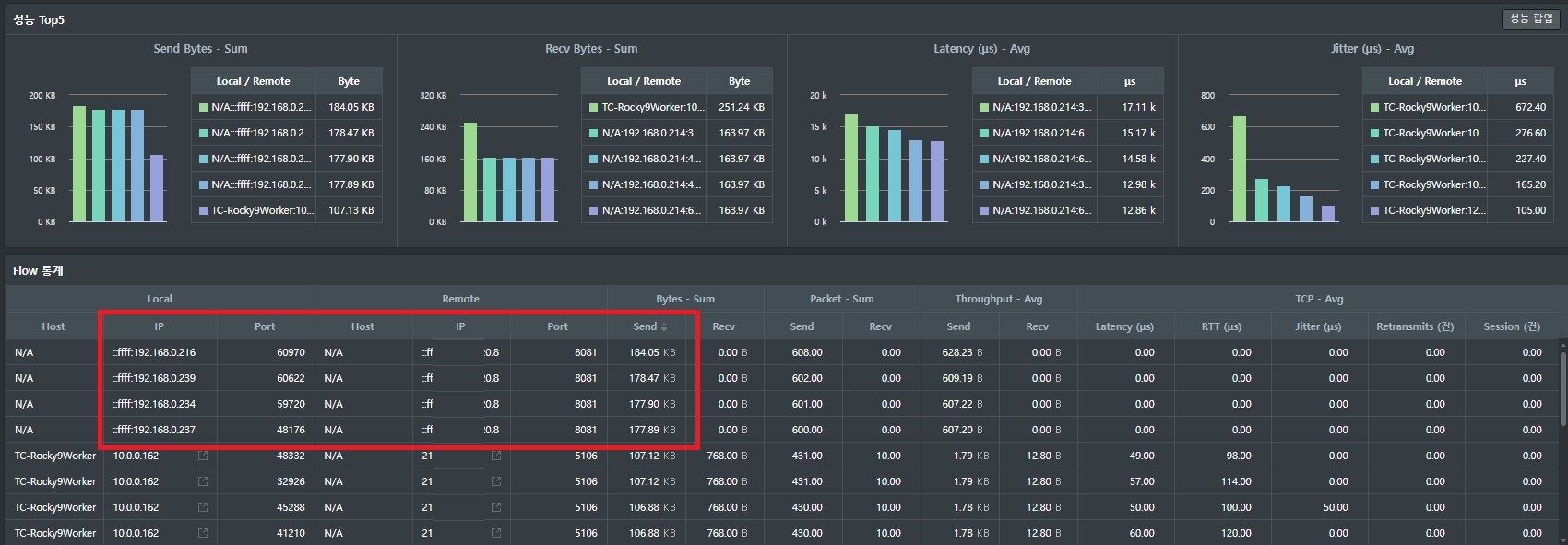Open the remote IP link icon on the port 32926 row

click(496, 481)
